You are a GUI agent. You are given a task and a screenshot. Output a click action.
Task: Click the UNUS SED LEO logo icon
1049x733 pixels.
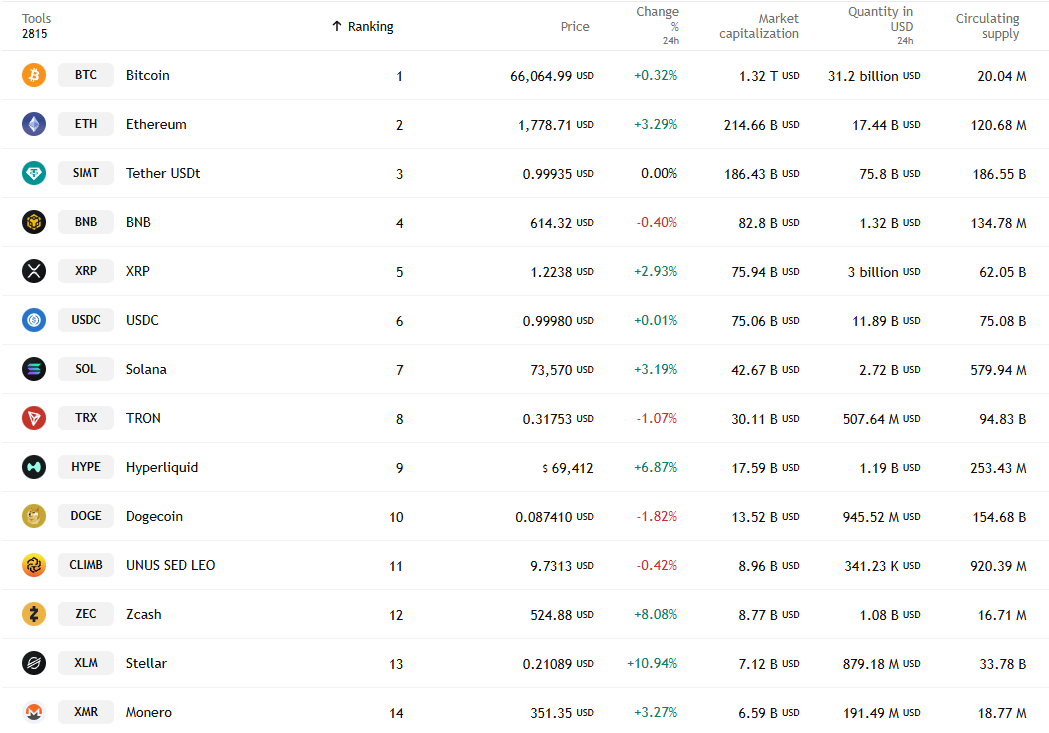click(x=34, y=565)
